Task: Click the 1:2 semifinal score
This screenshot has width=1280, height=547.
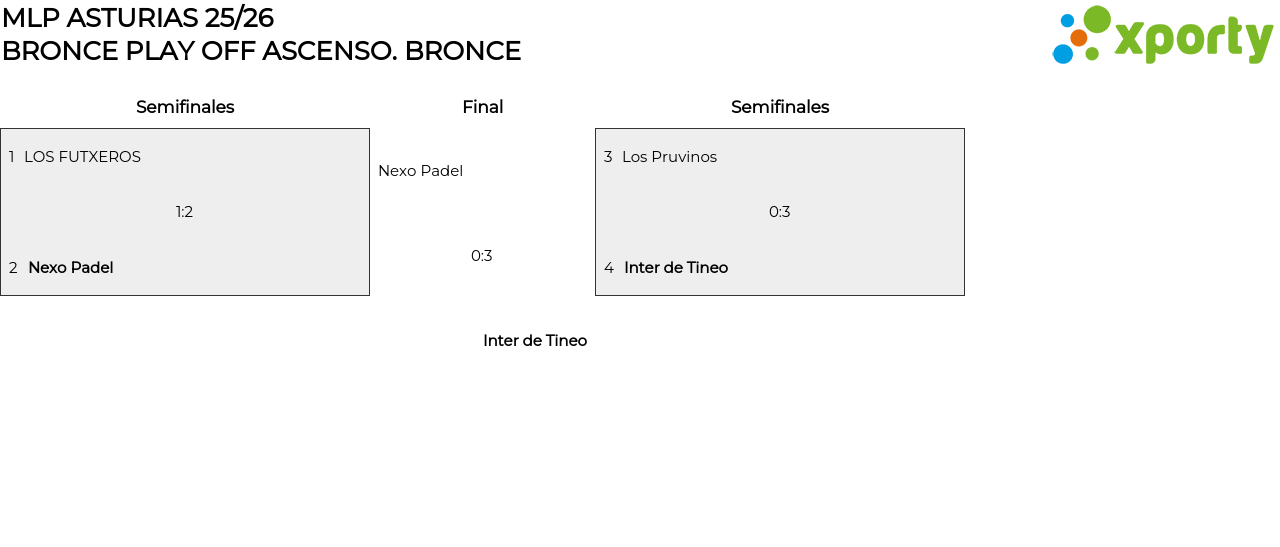Action: (184, 212)
